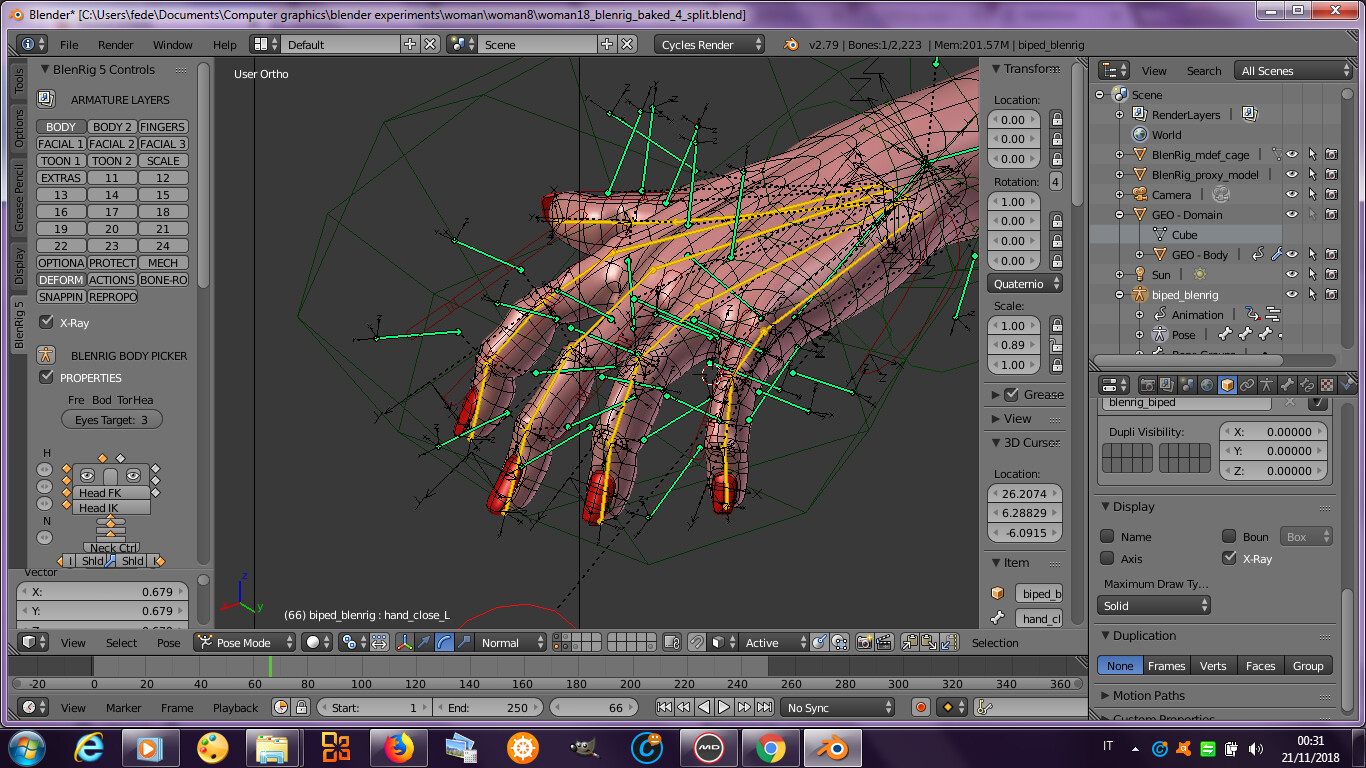Click the Scale Y 0.89 value field

click(x=1013, y=345)
